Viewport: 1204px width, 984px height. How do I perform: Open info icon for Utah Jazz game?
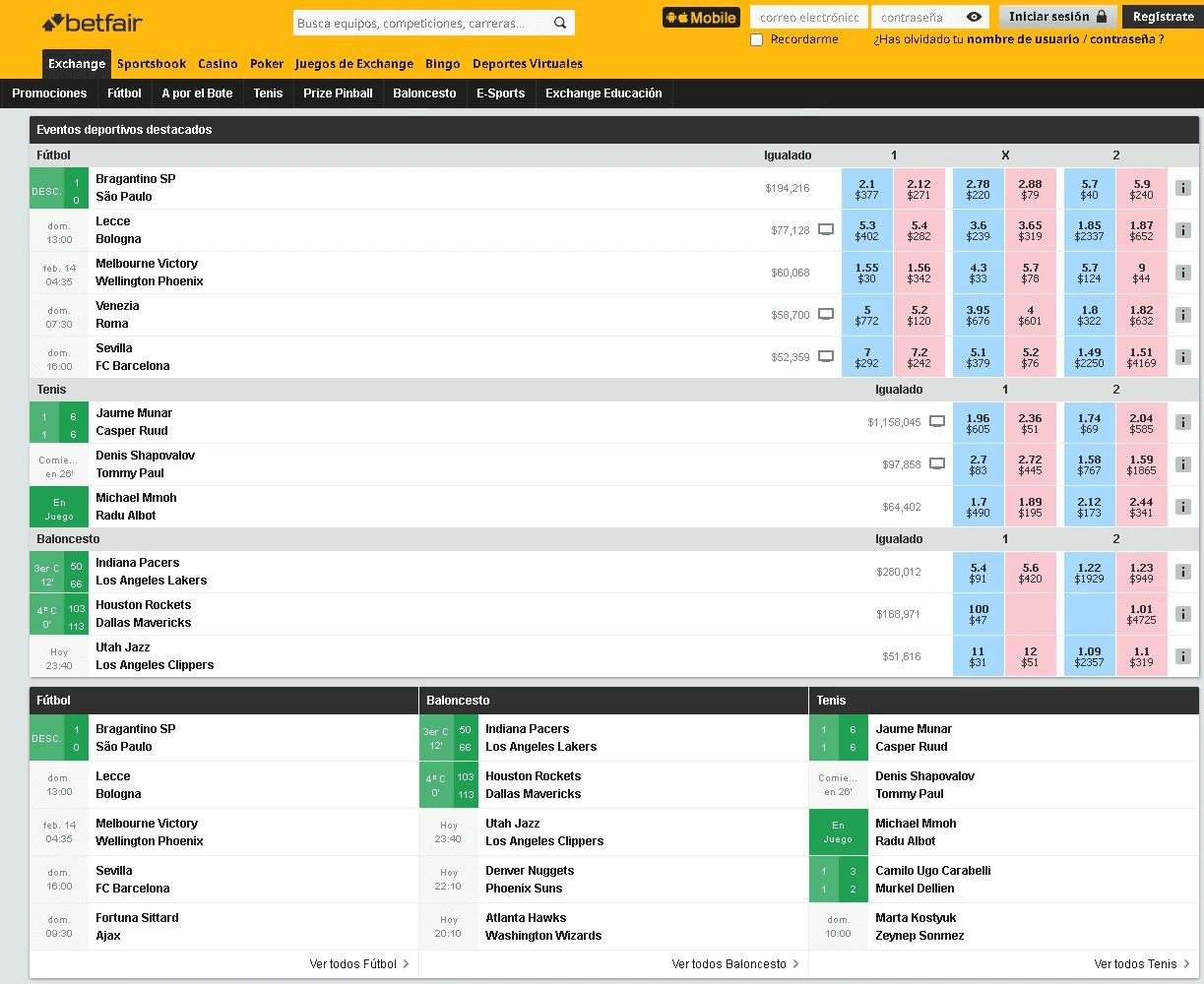click(1182, 656)
